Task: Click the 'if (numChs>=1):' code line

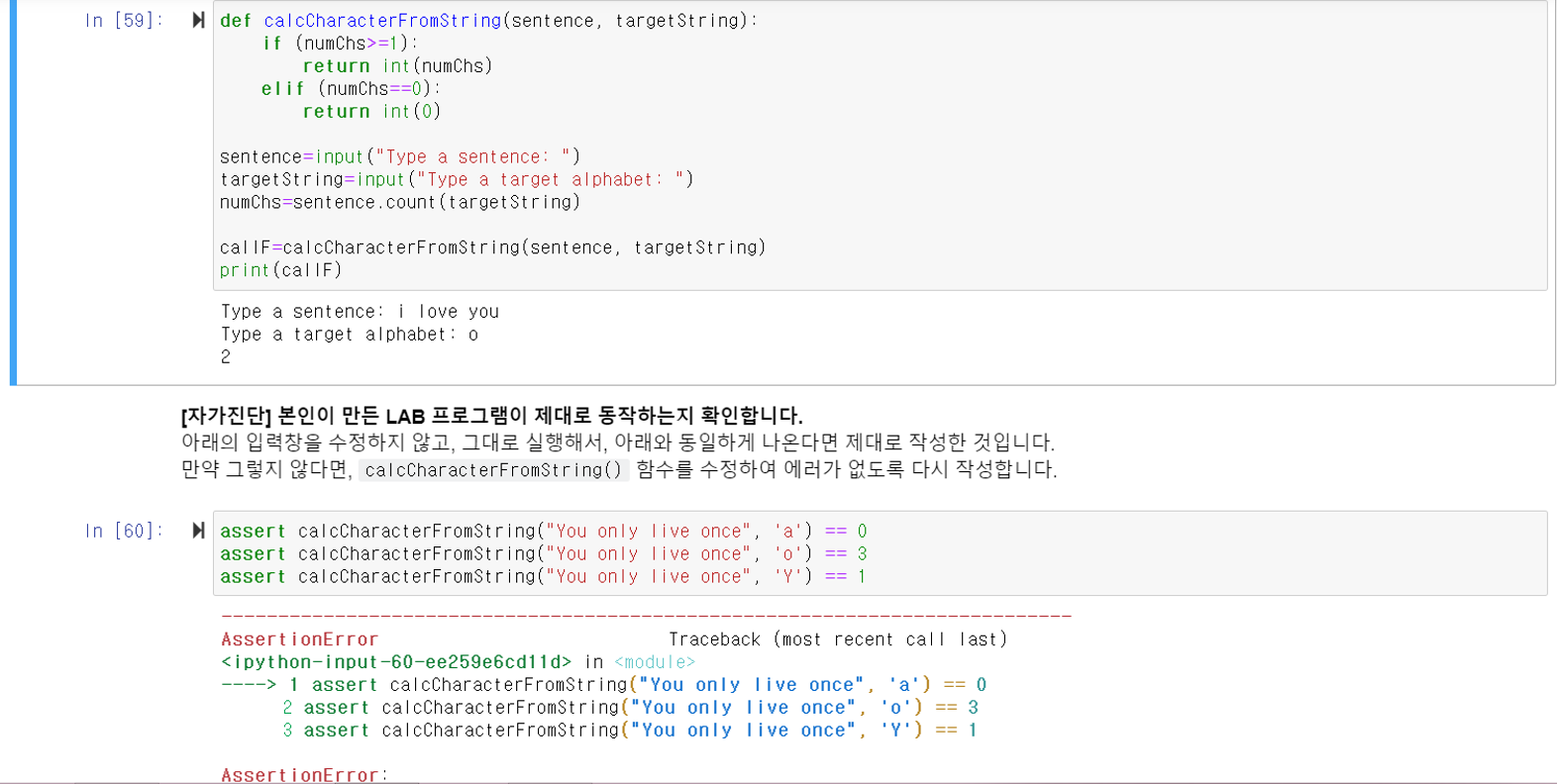Action: pos(341,43)
